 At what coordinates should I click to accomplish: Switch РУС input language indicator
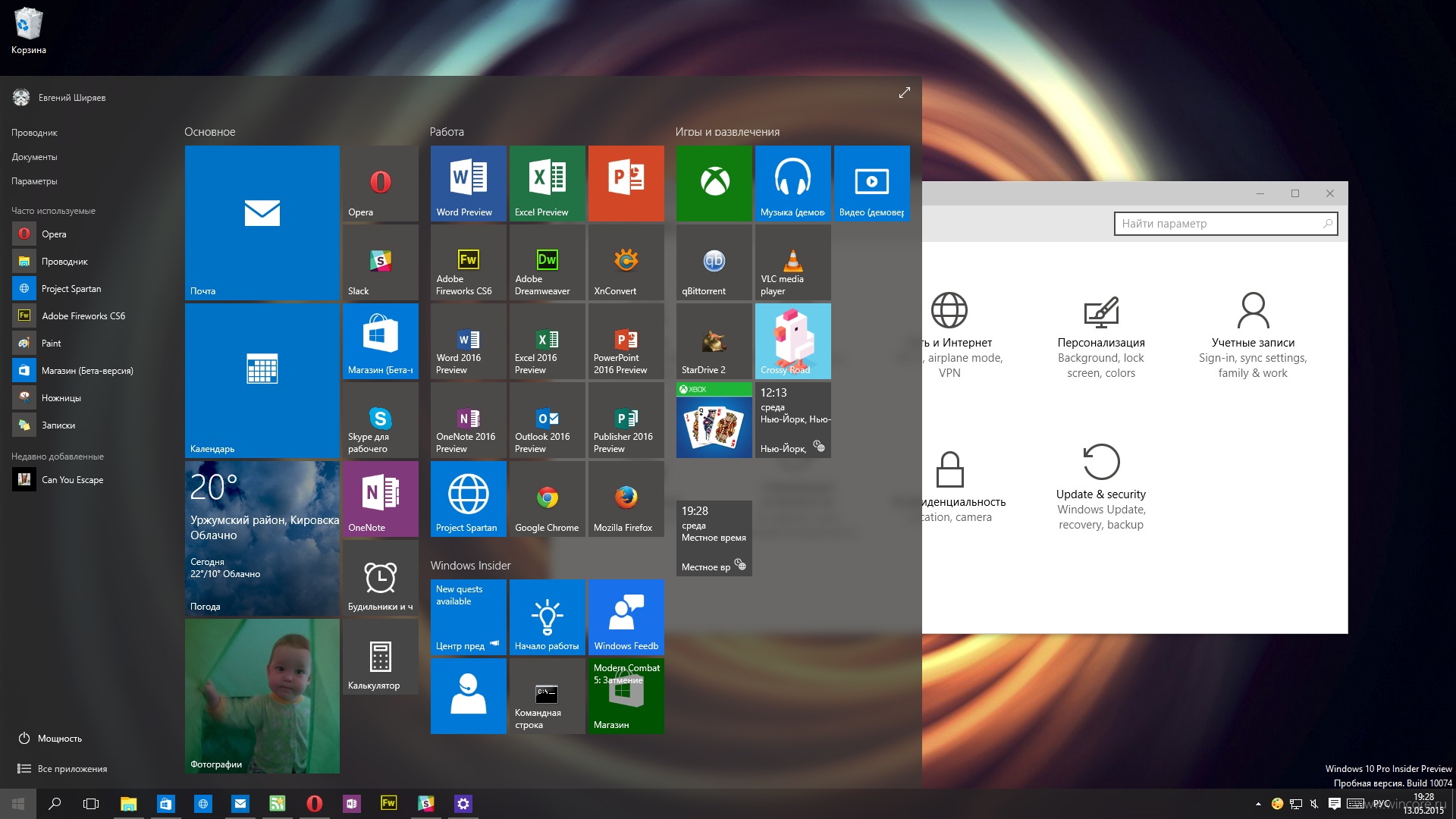(x=1382, y=804)
